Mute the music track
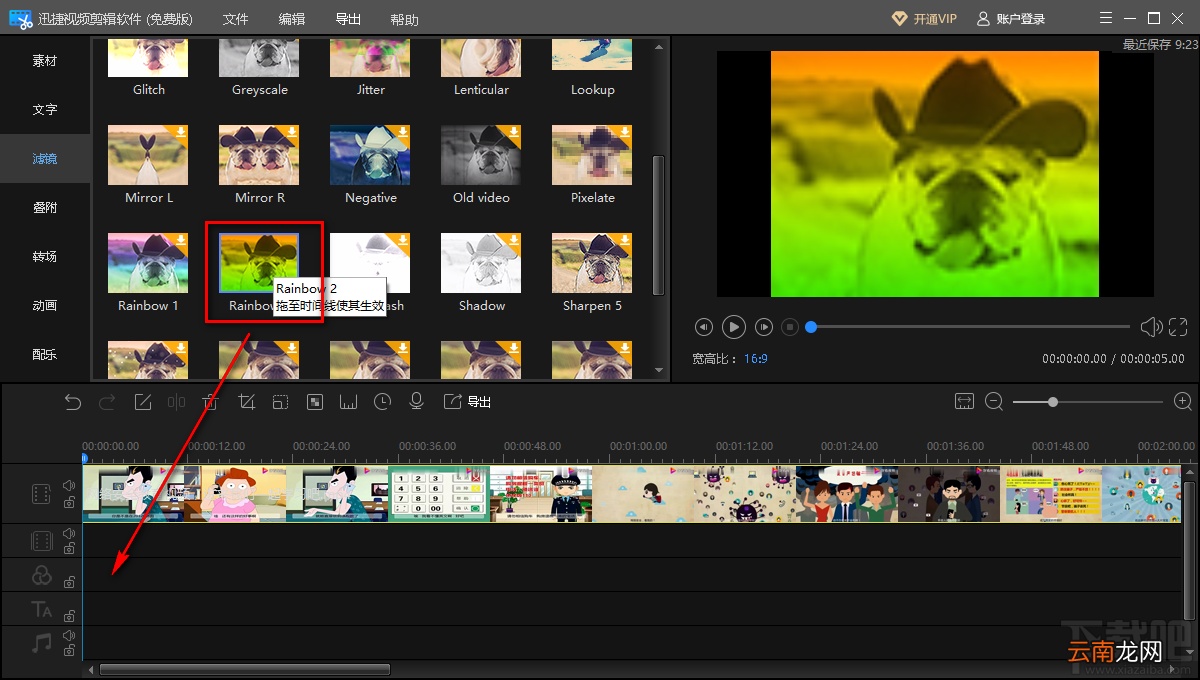This screenshot has width=1200, height=680. 69,635
